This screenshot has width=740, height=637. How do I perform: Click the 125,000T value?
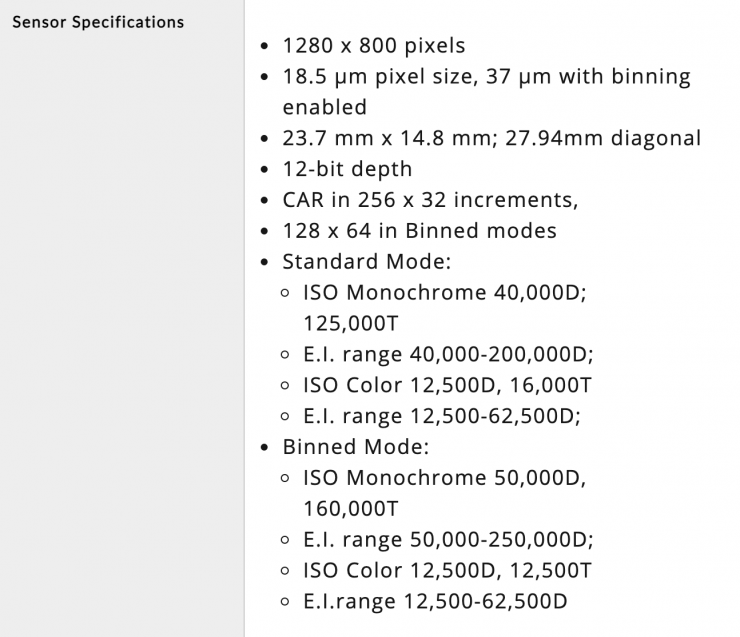click(350, 323)
